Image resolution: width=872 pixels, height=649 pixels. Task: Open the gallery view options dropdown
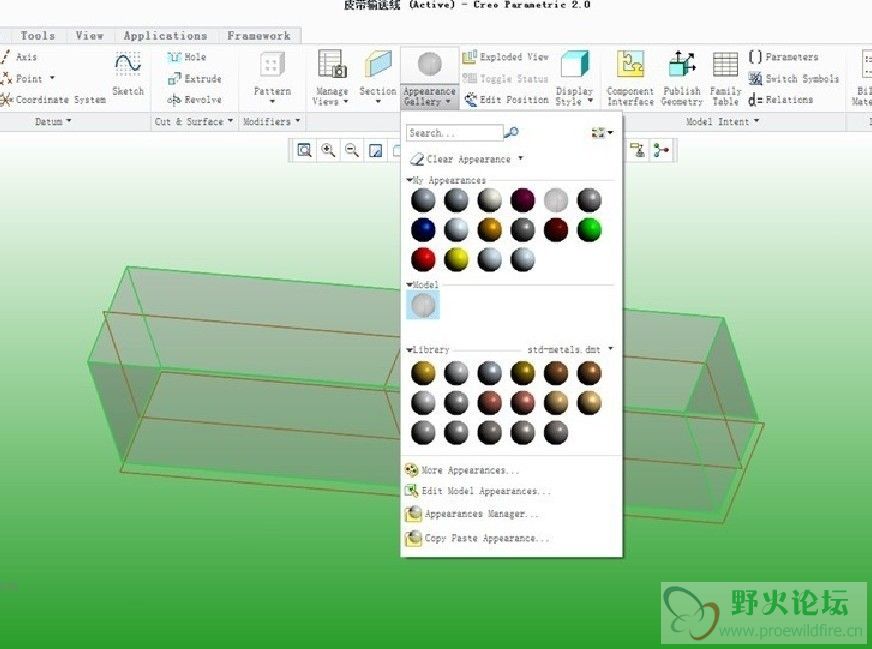point(602,132)
